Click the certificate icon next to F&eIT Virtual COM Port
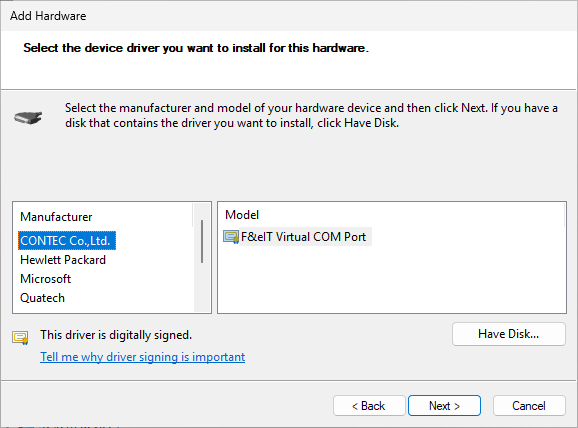This screenshot has width=578, height=428. [231, 237]
